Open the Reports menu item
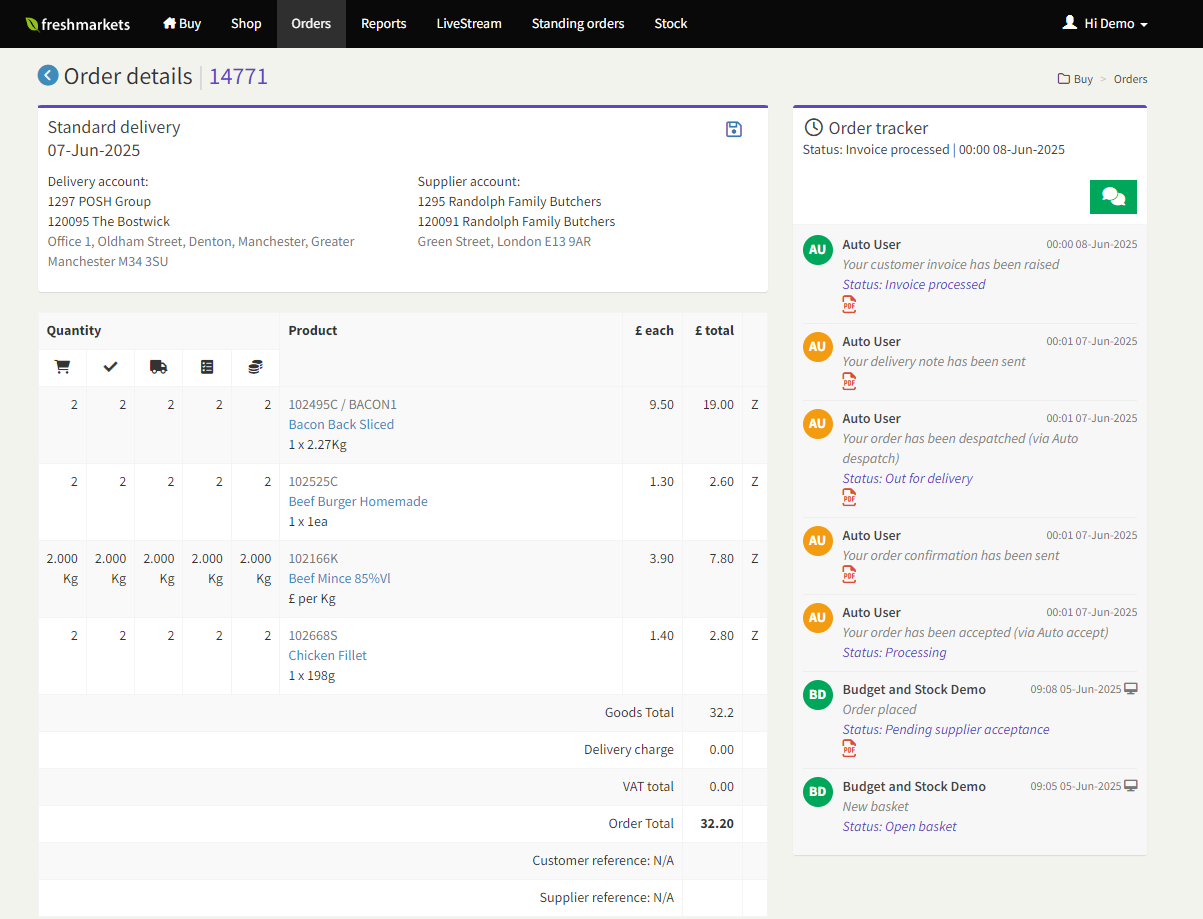1203x919 pixels. (x=384, y=23)
